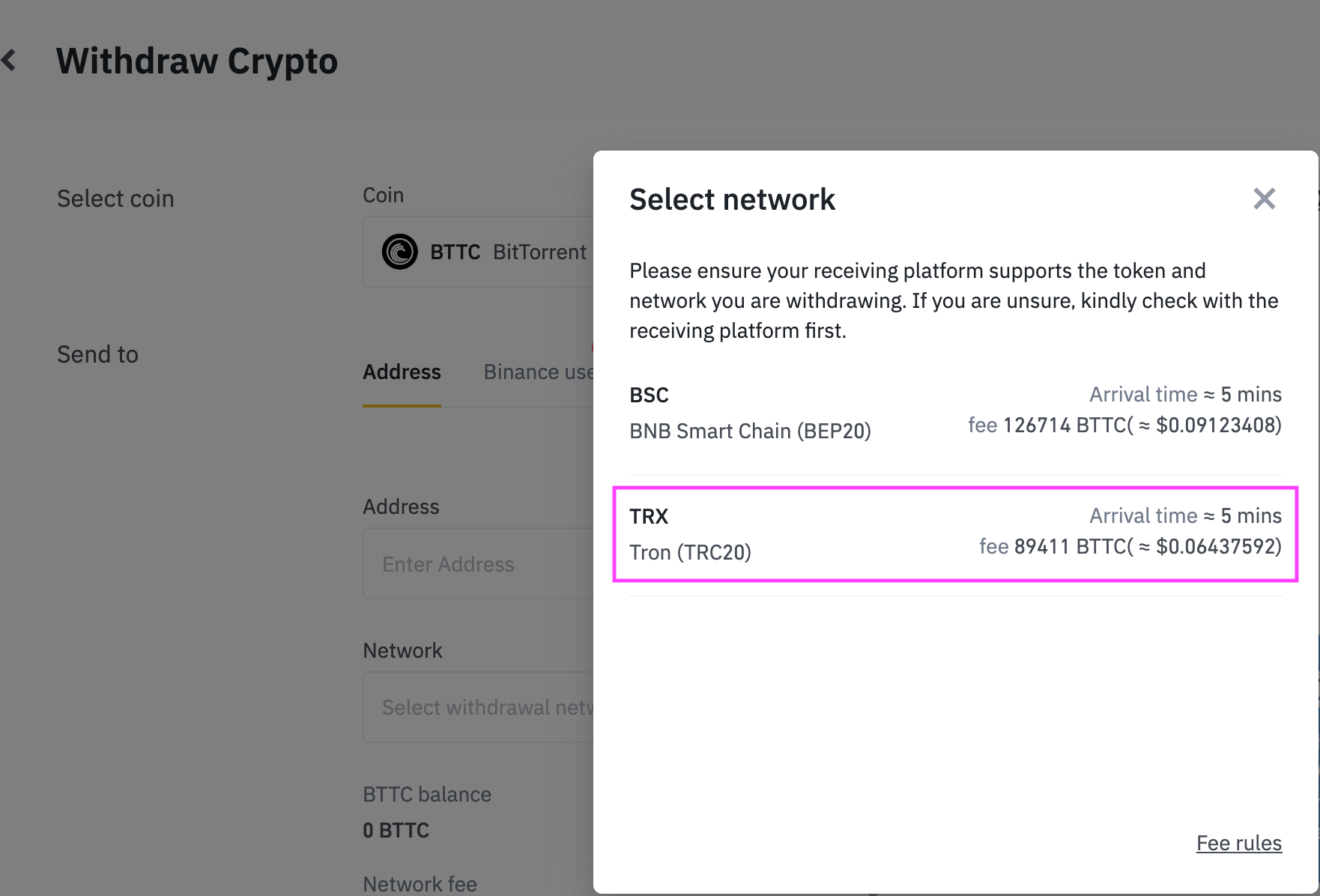Image resolution: width=1320 pixels, height=896 pixels.
Task: Switch to the Address tab
Action: click(x=402, y=372)
